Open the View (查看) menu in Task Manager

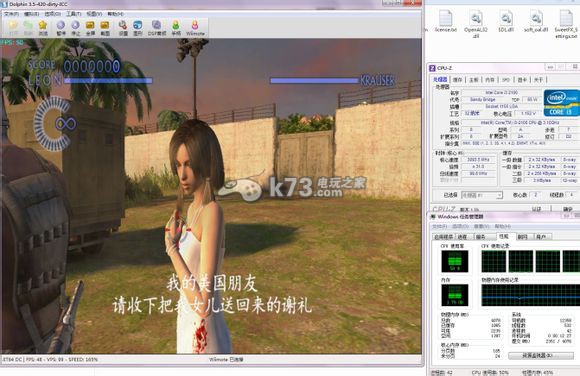(x=482, y=226)
